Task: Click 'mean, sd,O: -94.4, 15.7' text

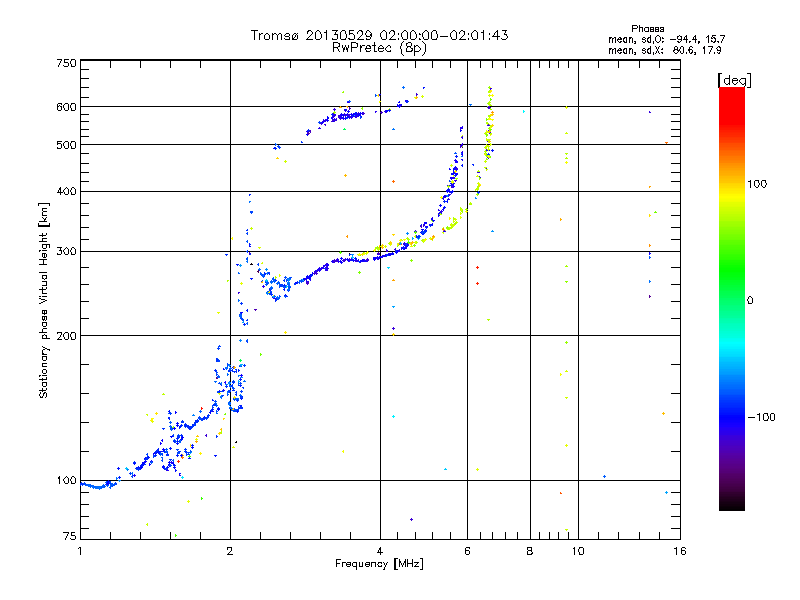Action: coord(666,39)
